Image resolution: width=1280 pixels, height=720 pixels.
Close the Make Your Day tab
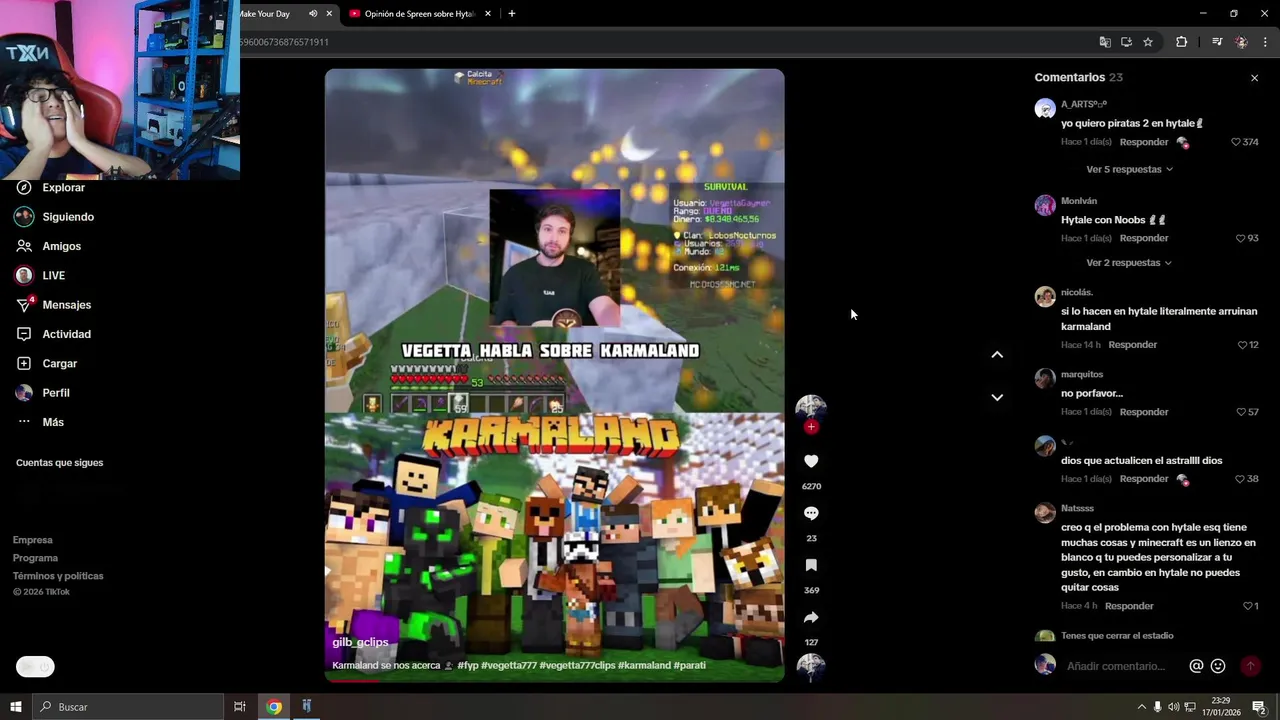click(x=329, y=14)
